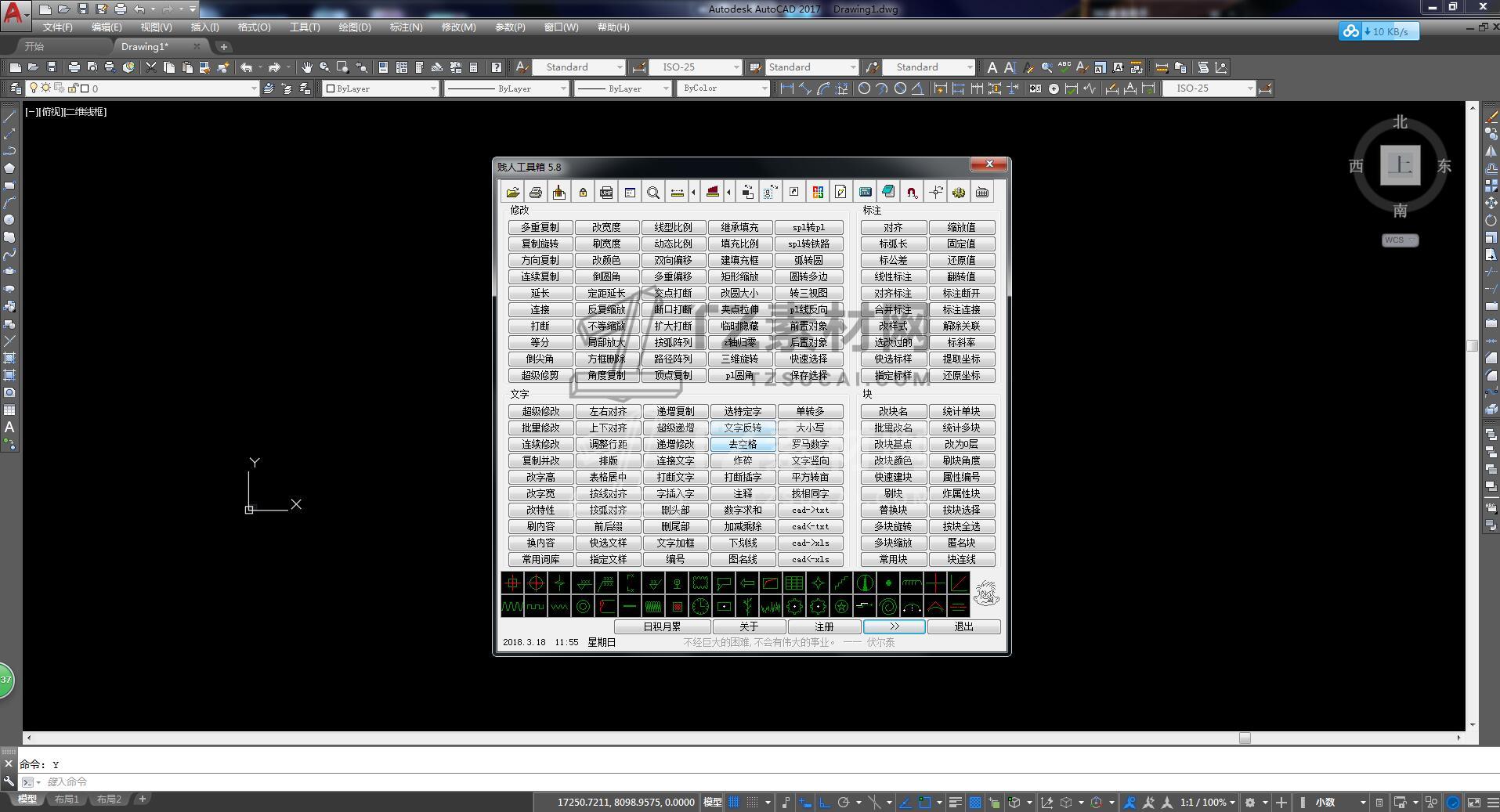Toggle grid display in the status bar
This screenshot has width=1500, height=812.
click(x=734, y=802)
